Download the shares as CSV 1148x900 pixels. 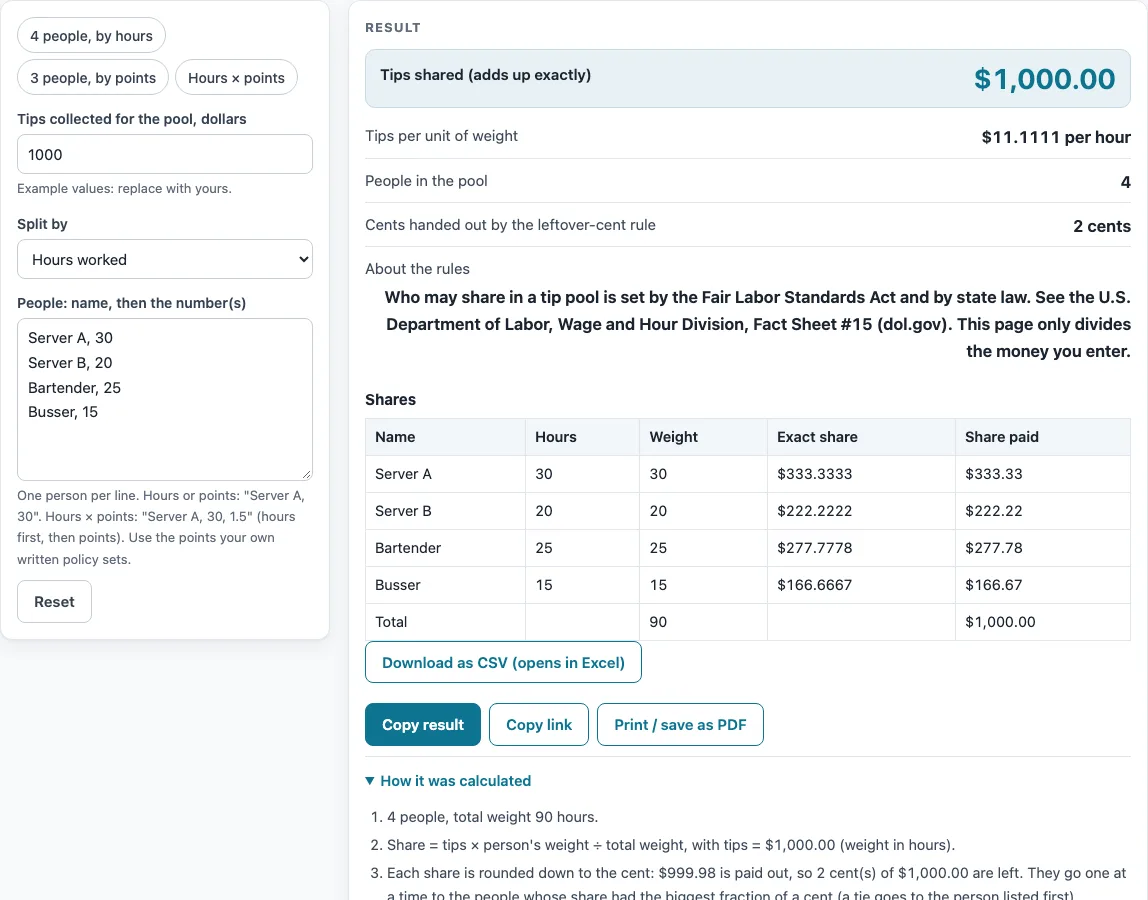(x=503, y=663)
